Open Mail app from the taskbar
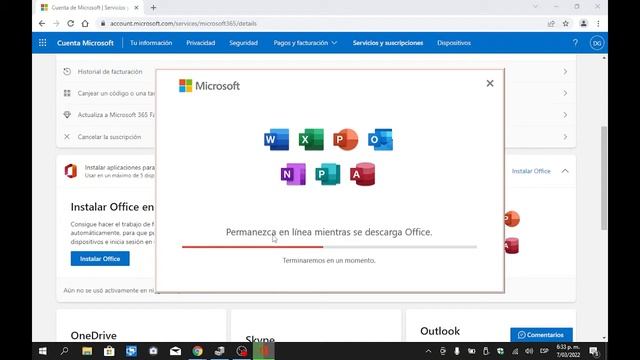Image resolution: width=640 pixels, height=360 pixels. coord(176,351)
